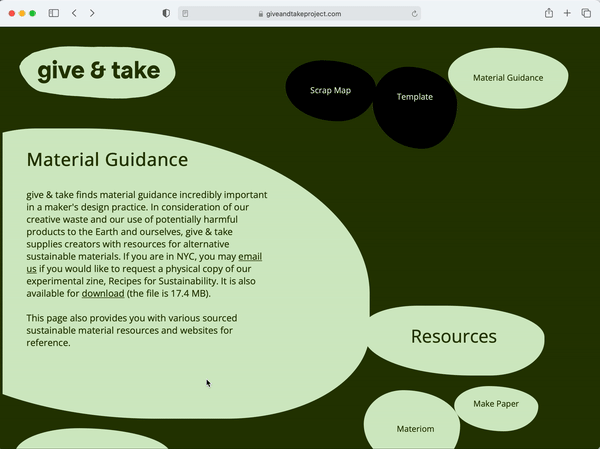
Task: Go forward with the right arrow
Action: tap(92, 13)
